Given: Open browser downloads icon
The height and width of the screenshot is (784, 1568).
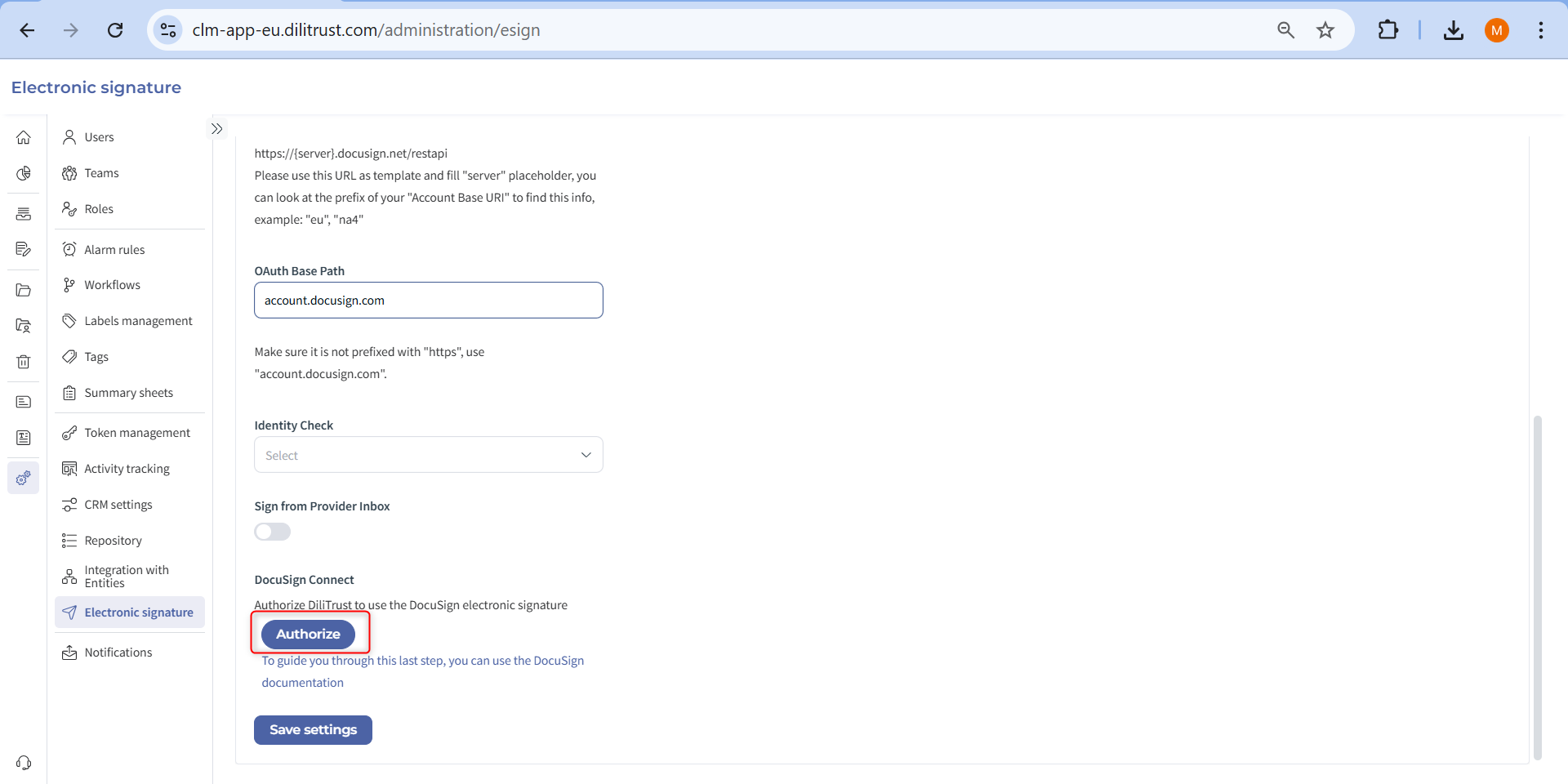Looking at the screenshot, I should point(1454,30).
